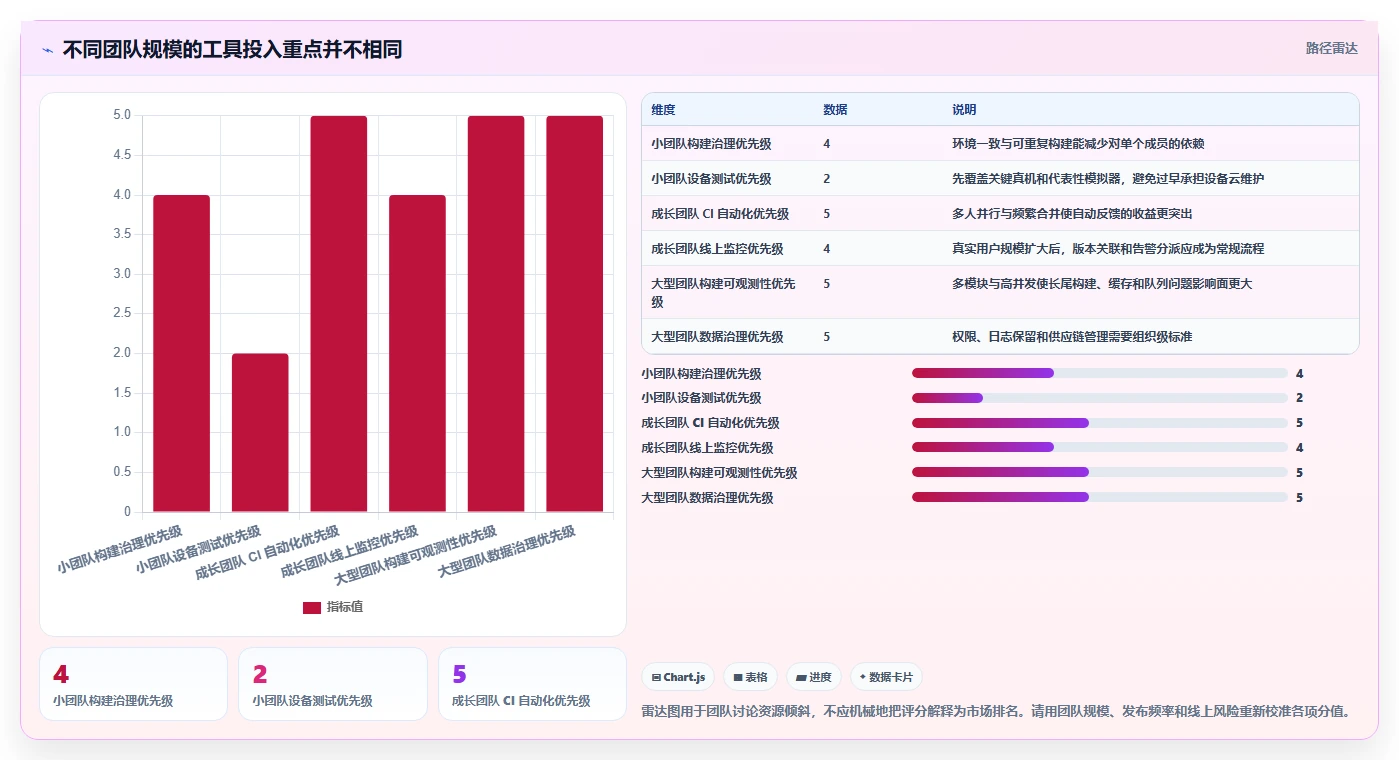Click the 大型团队构建可观测性优先级 chart bar

(496, 314)
